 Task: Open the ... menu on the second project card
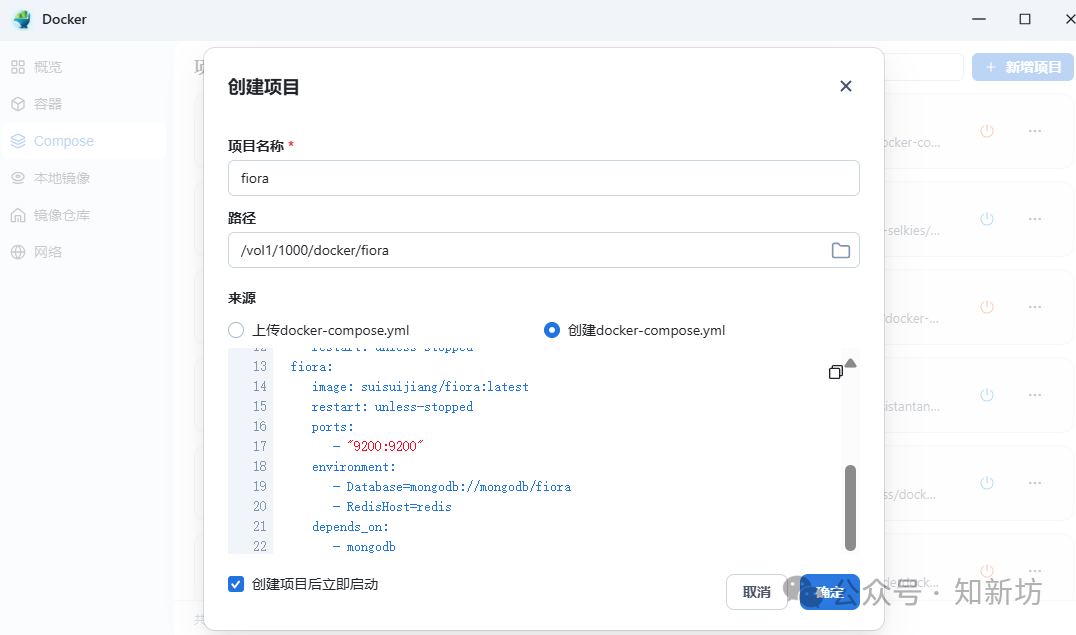pos(1034,219)
